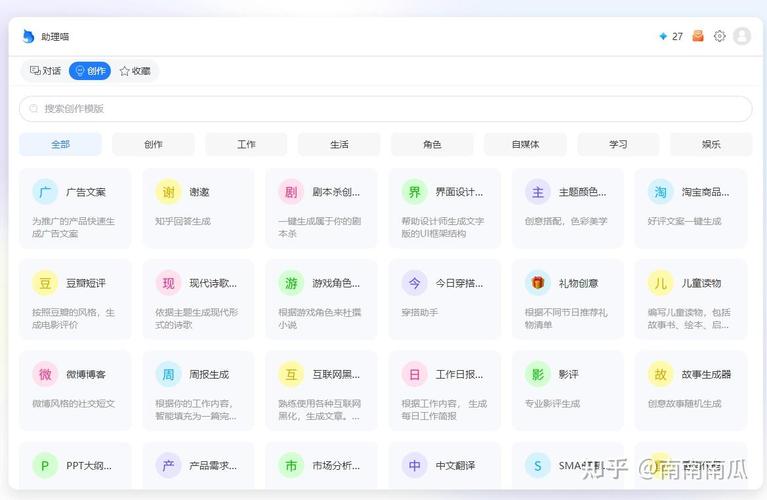
Task: Filter templates by 学习 category
Action: [618, 144]
